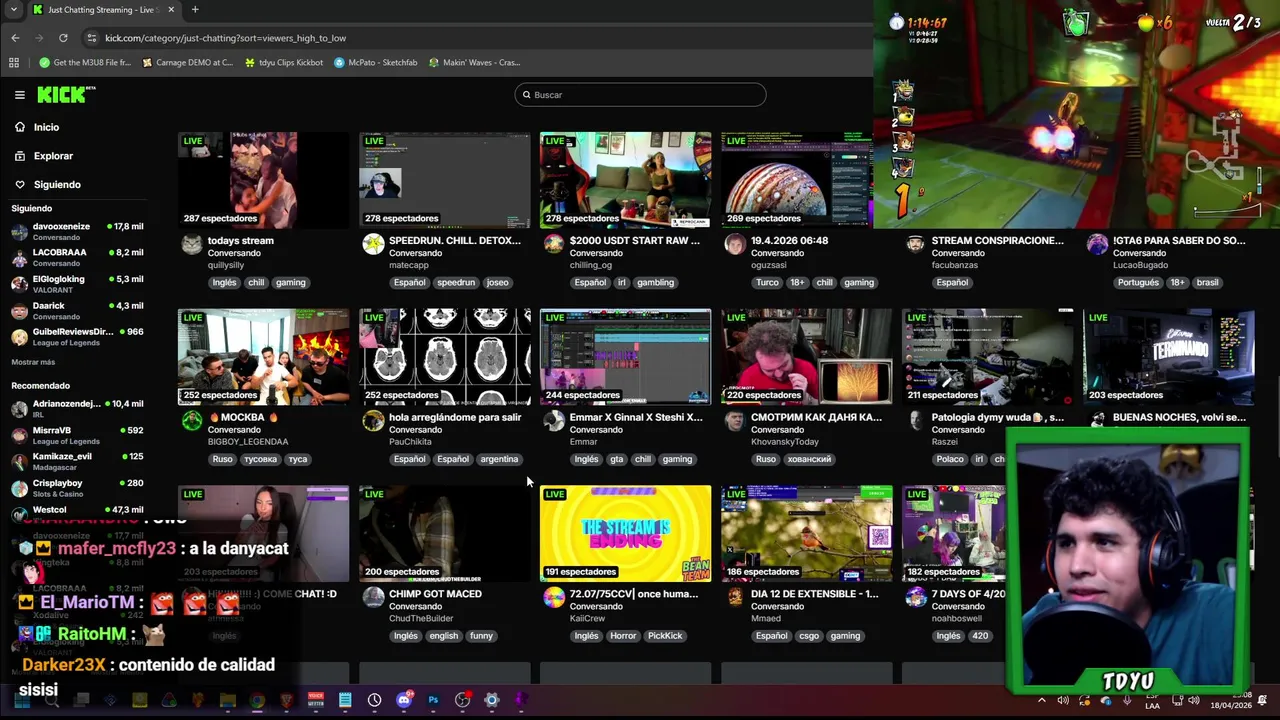The image size is (1280, 720).
Task: Open the МОСКВА stream thumbnail
Action: pos(264,357)
